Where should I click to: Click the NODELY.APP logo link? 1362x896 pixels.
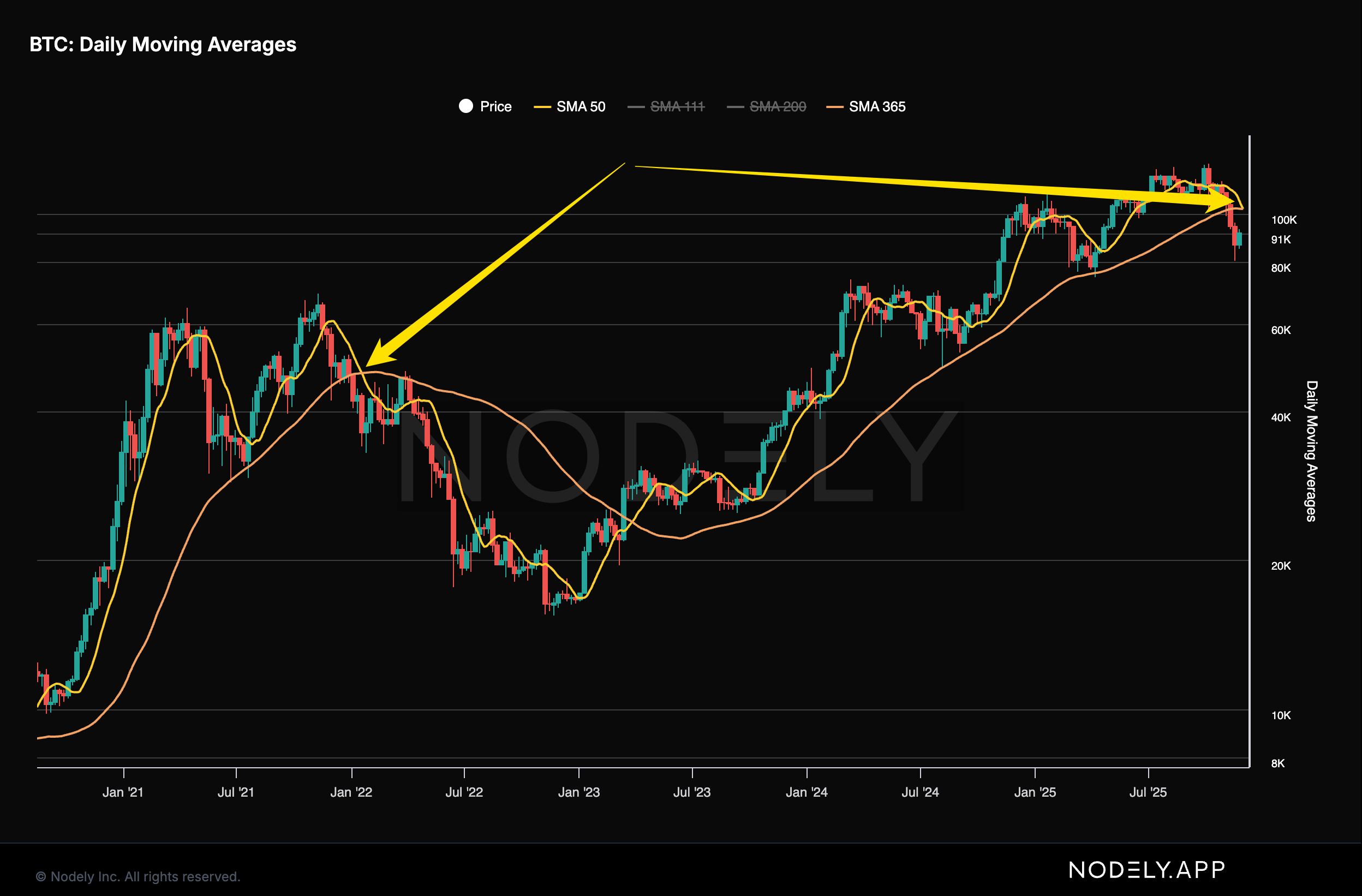point(1147,870)
